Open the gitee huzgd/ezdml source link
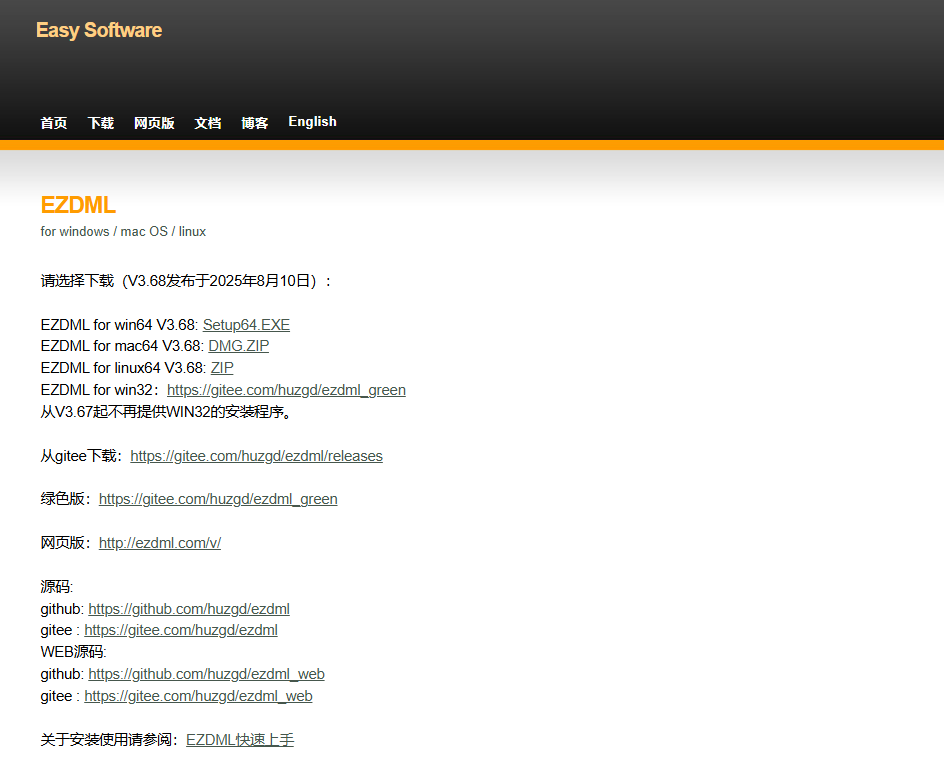 tap(181, 631)
